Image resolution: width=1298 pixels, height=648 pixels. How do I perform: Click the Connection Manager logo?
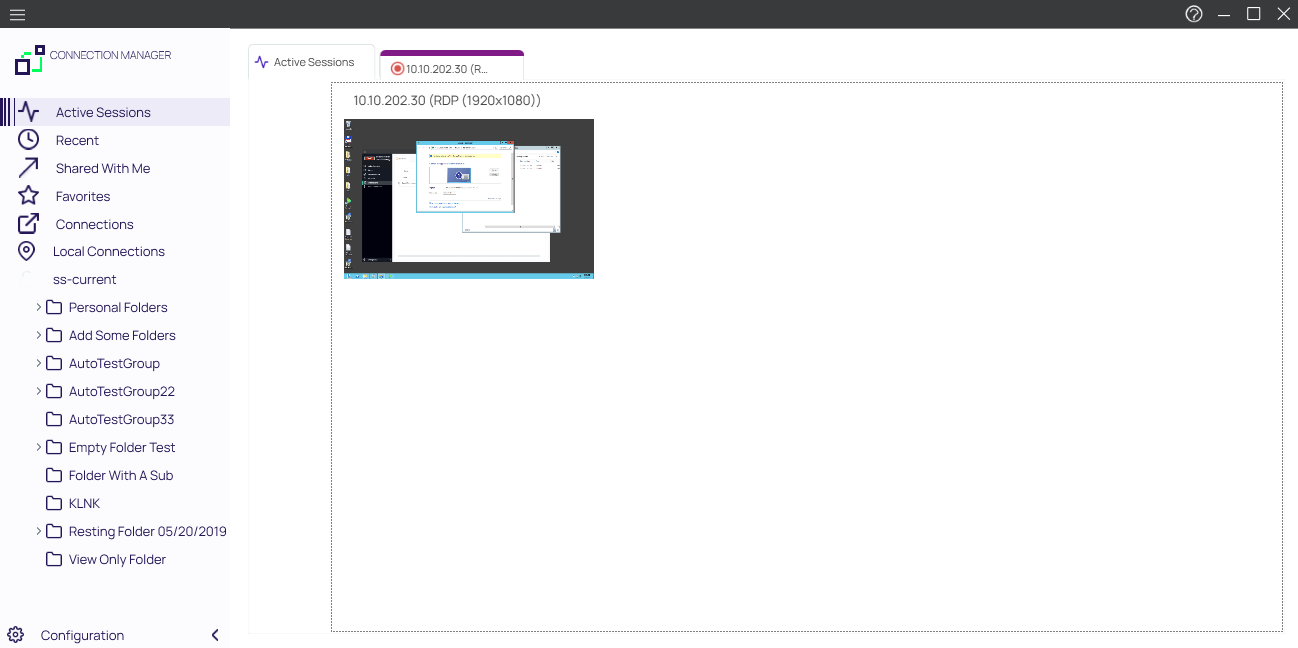30,60
